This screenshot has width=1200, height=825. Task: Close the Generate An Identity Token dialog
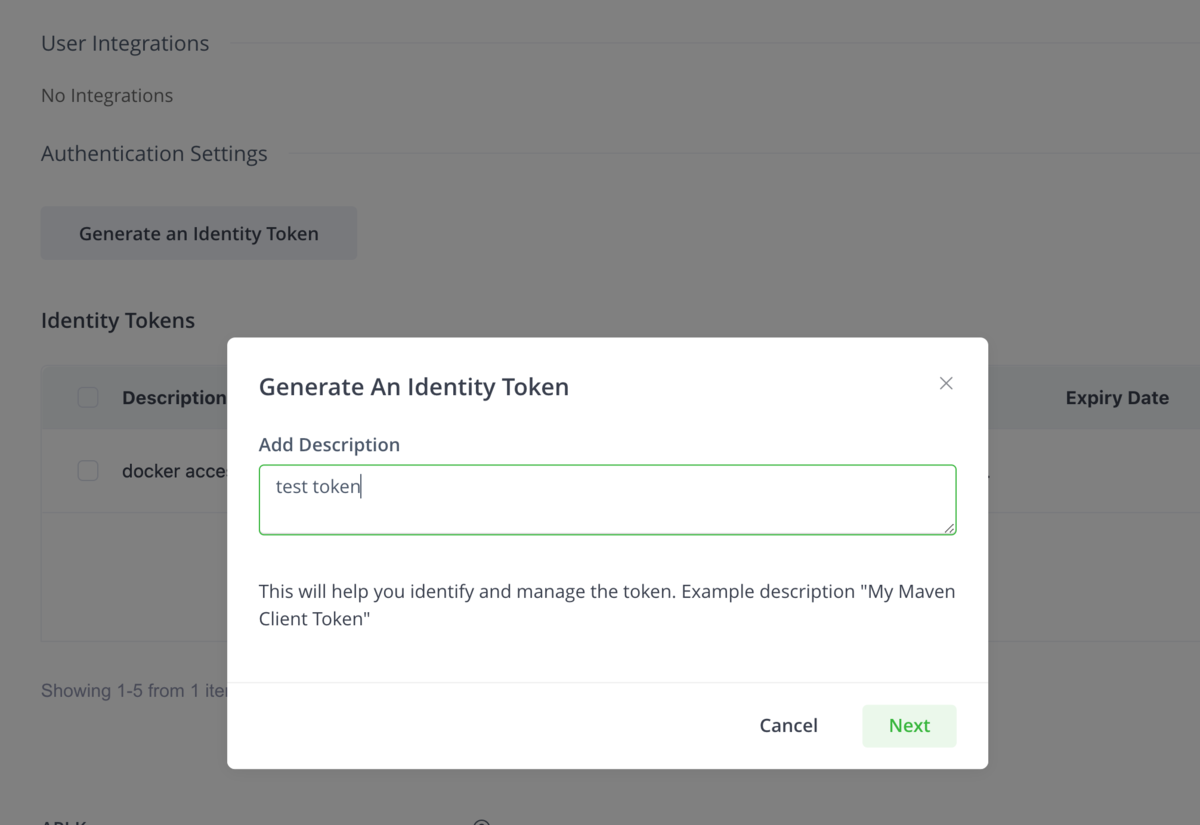coord(946,384)
